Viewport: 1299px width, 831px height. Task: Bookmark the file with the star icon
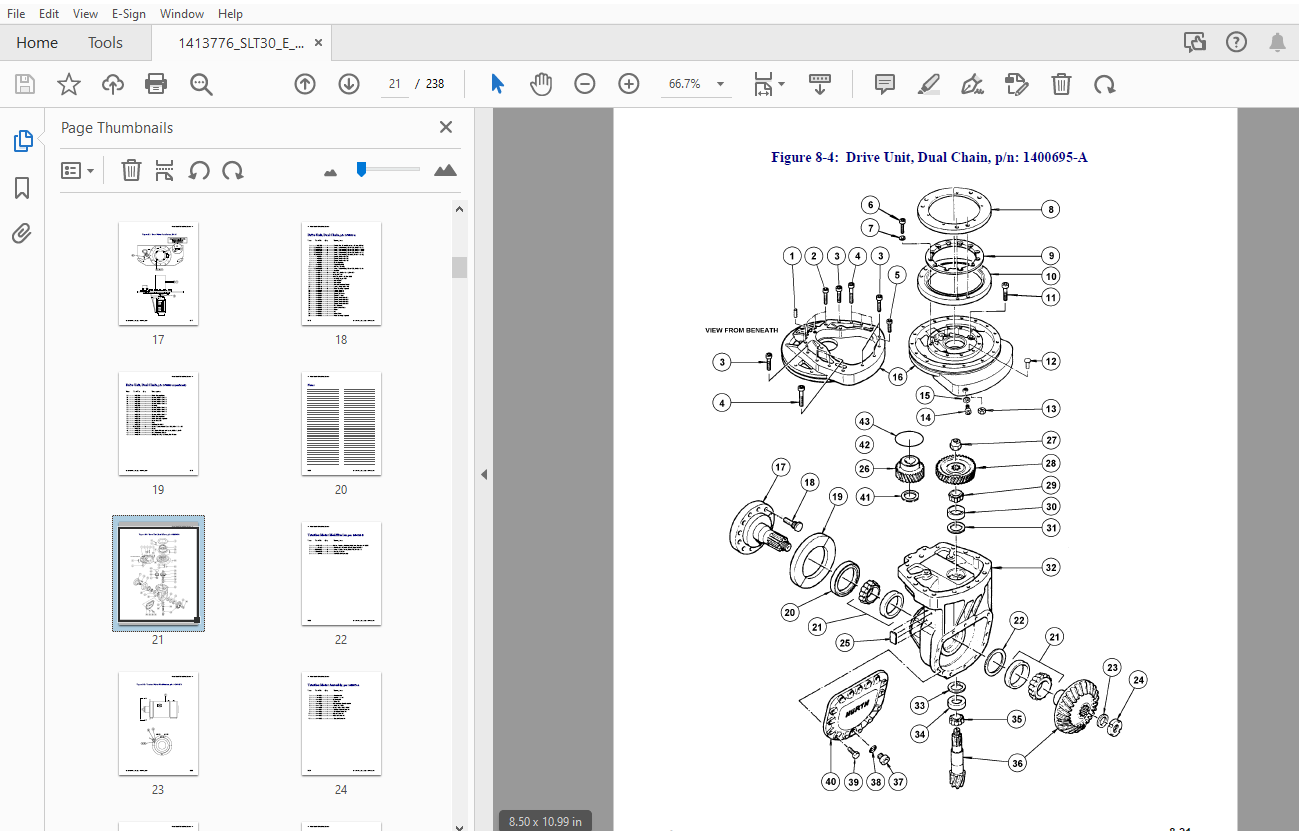pyautogui.click(x=68, y=84)
